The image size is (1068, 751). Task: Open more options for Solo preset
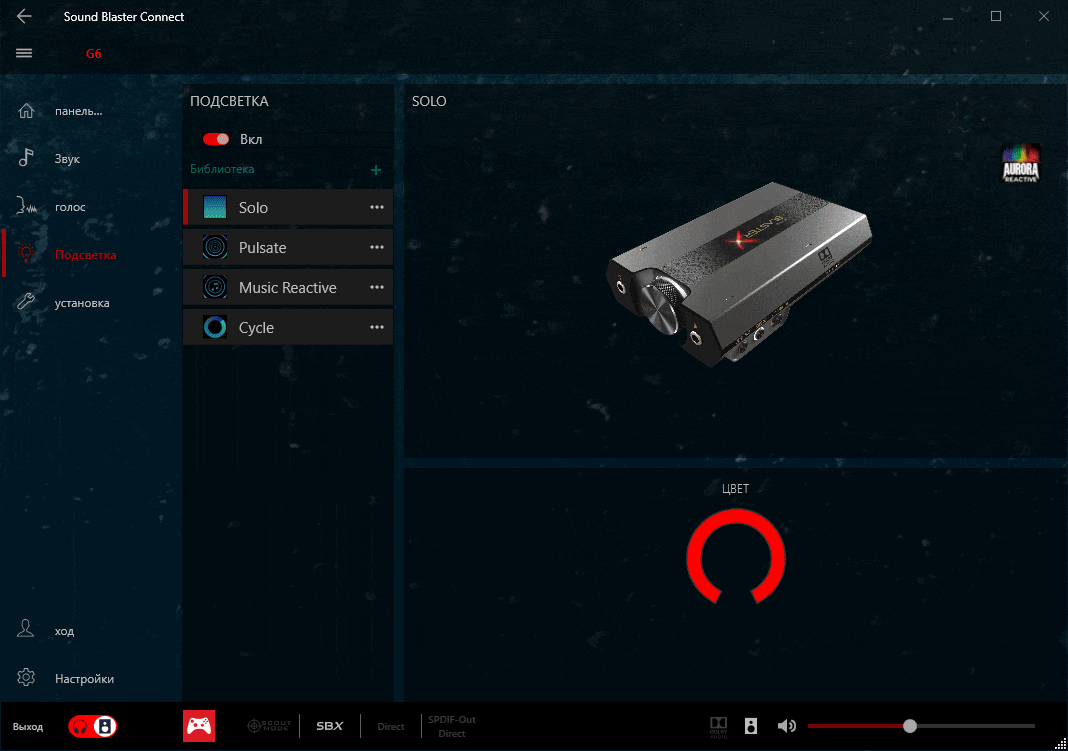pos(377,207)
